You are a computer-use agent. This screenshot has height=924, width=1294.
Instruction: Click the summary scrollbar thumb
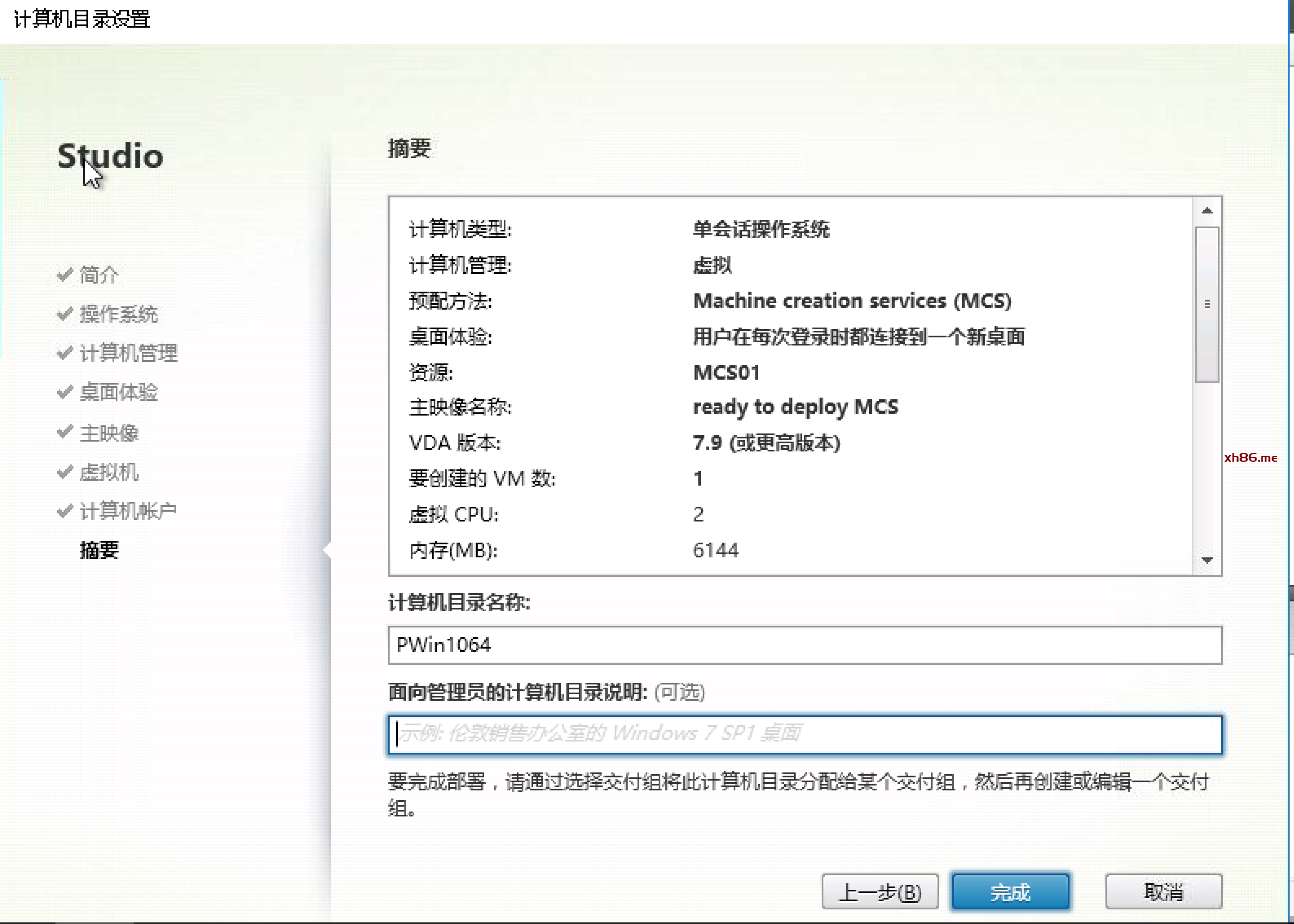pyautogui.click(x=1207, y=304)
